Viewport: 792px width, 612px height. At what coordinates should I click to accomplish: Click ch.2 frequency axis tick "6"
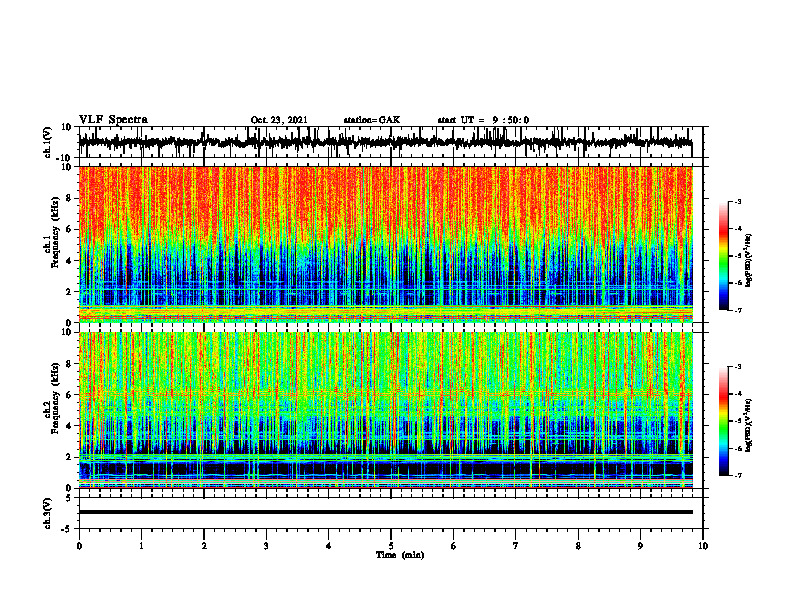point(69,395)
